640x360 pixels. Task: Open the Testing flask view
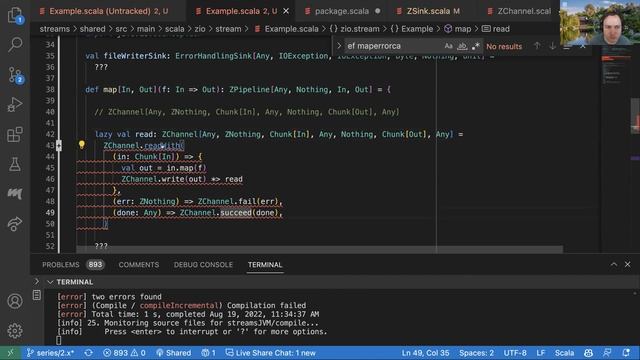(15, 164)
